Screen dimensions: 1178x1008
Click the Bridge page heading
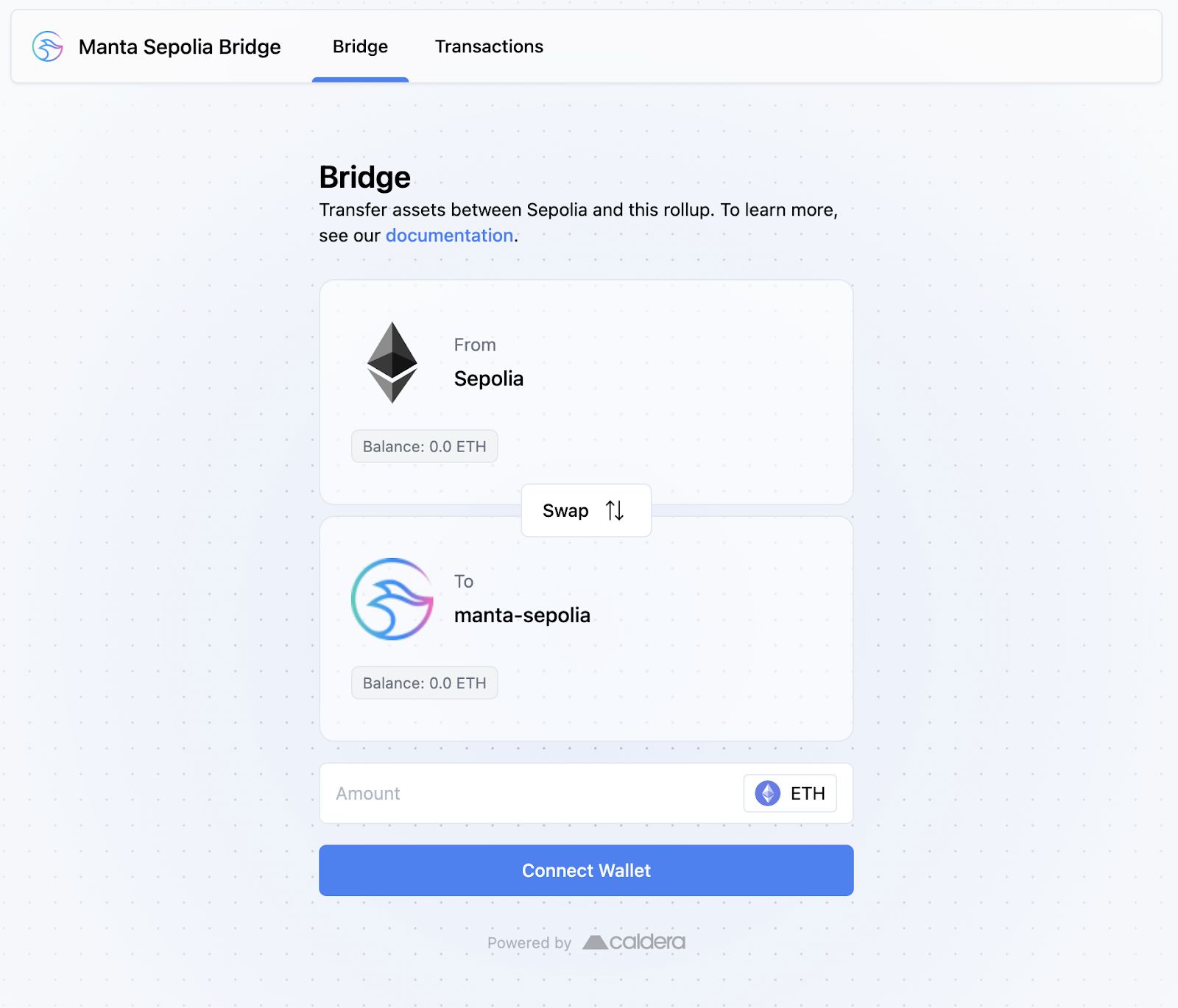click(x=364, y=177)
